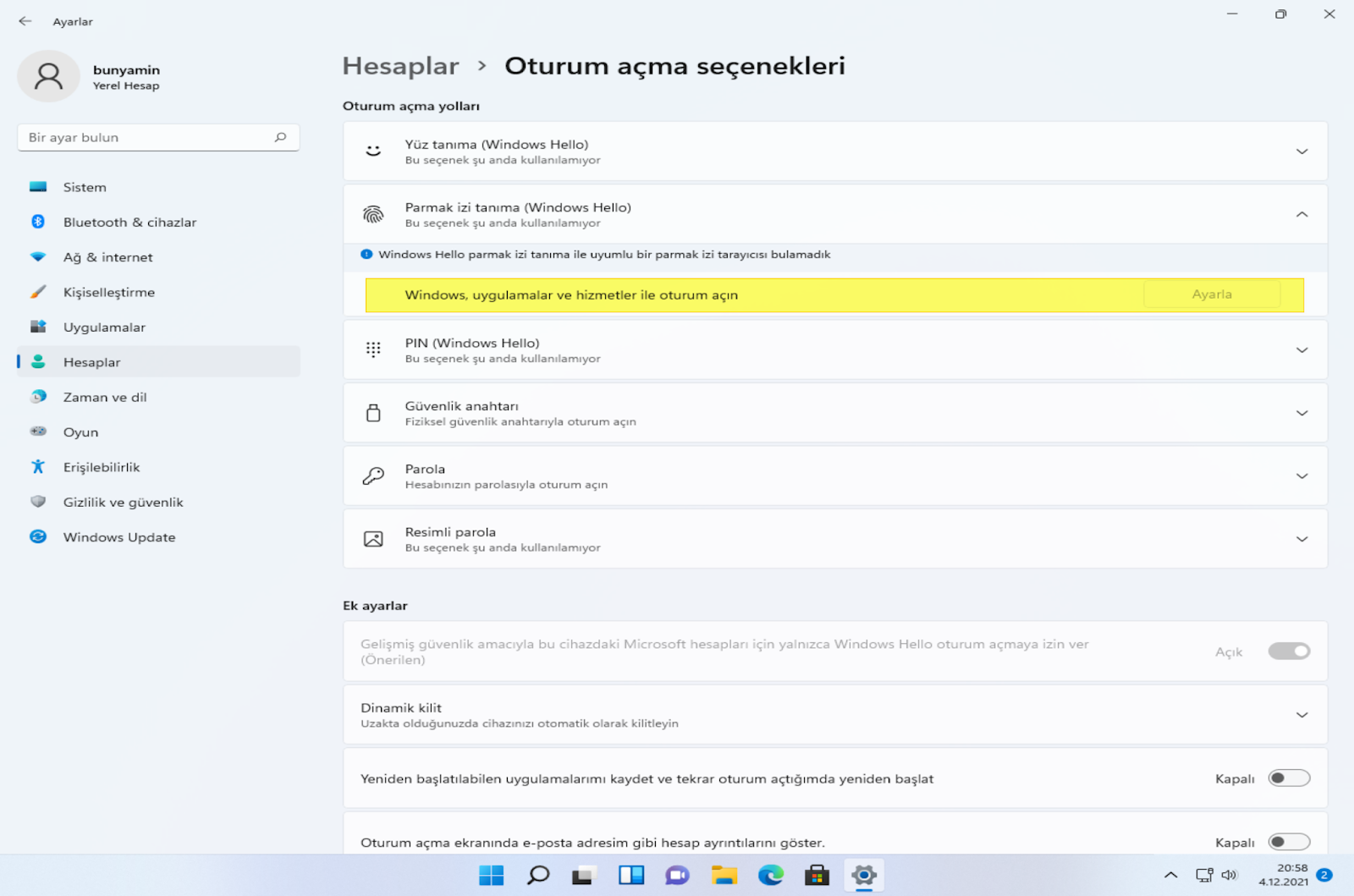Expand Dinamik kilit chevron
The image size is (1354, 896).
pos(1302,715)
